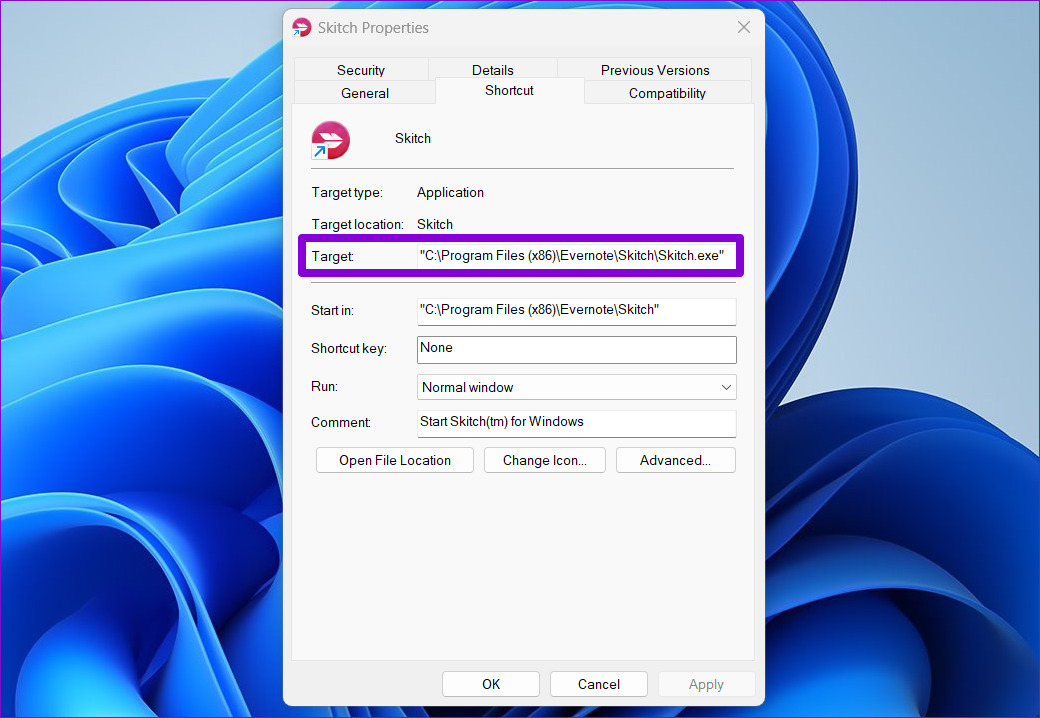Expand the Run window mode dropdown
1040x718 pixels.
576,387
